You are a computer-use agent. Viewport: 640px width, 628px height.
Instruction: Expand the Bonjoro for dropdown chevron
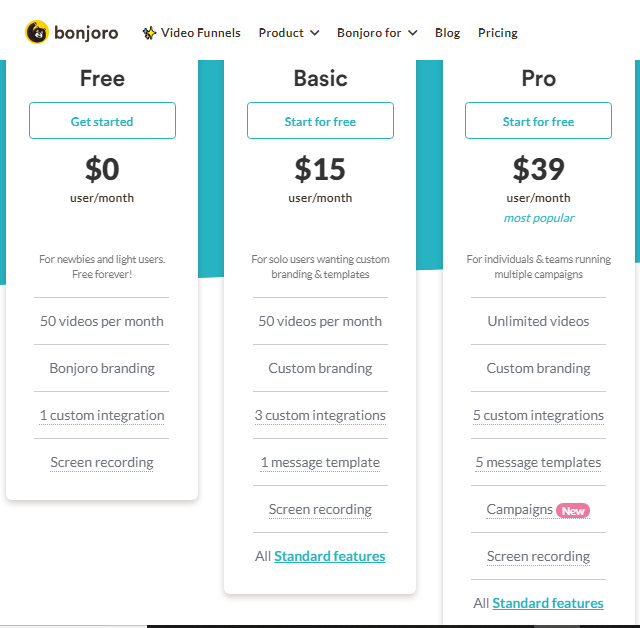point(413,33)
